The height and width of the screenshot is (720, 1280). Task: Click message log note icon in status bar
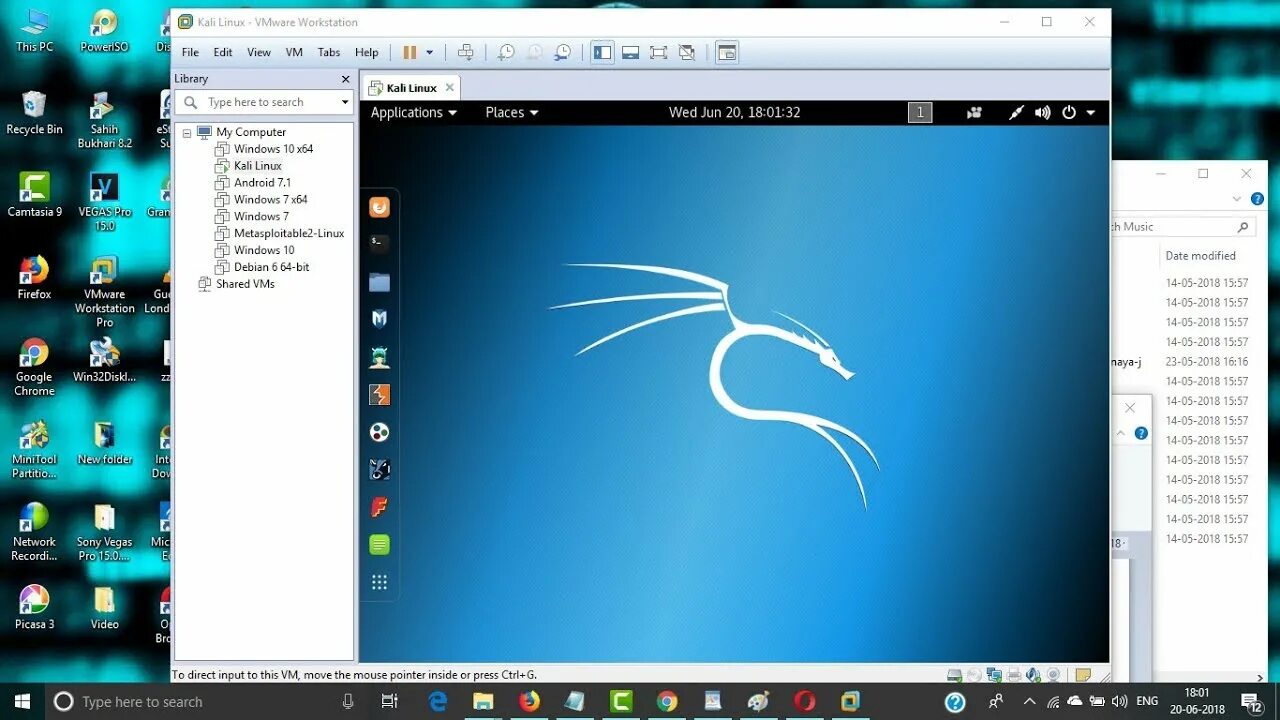pyautogui.click(x=1082, y=675)
